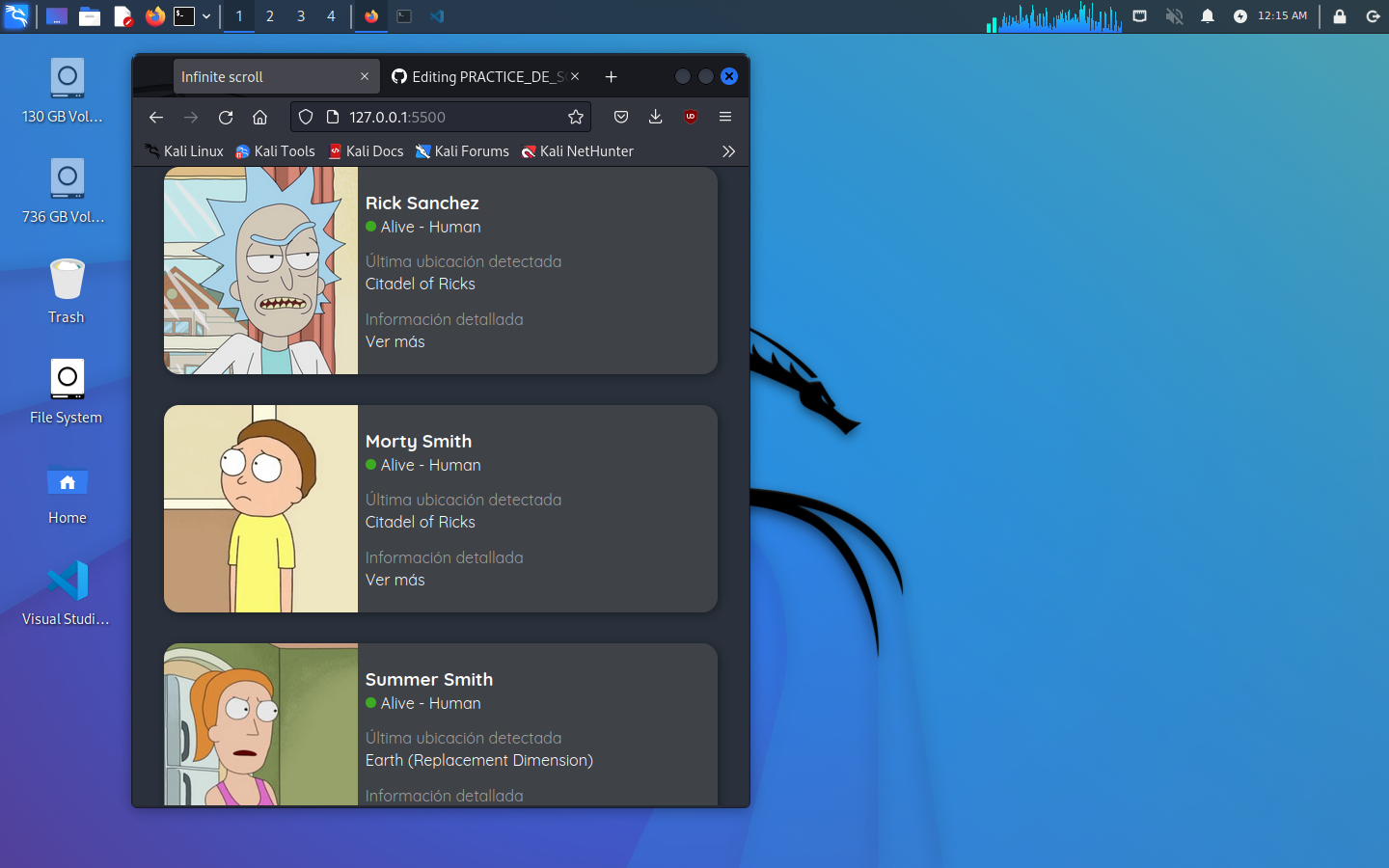Viewport: 1389px width, 868px height.
Task: Click the browser Home icon
Action: pyautogui.click(x=259, y=117)
